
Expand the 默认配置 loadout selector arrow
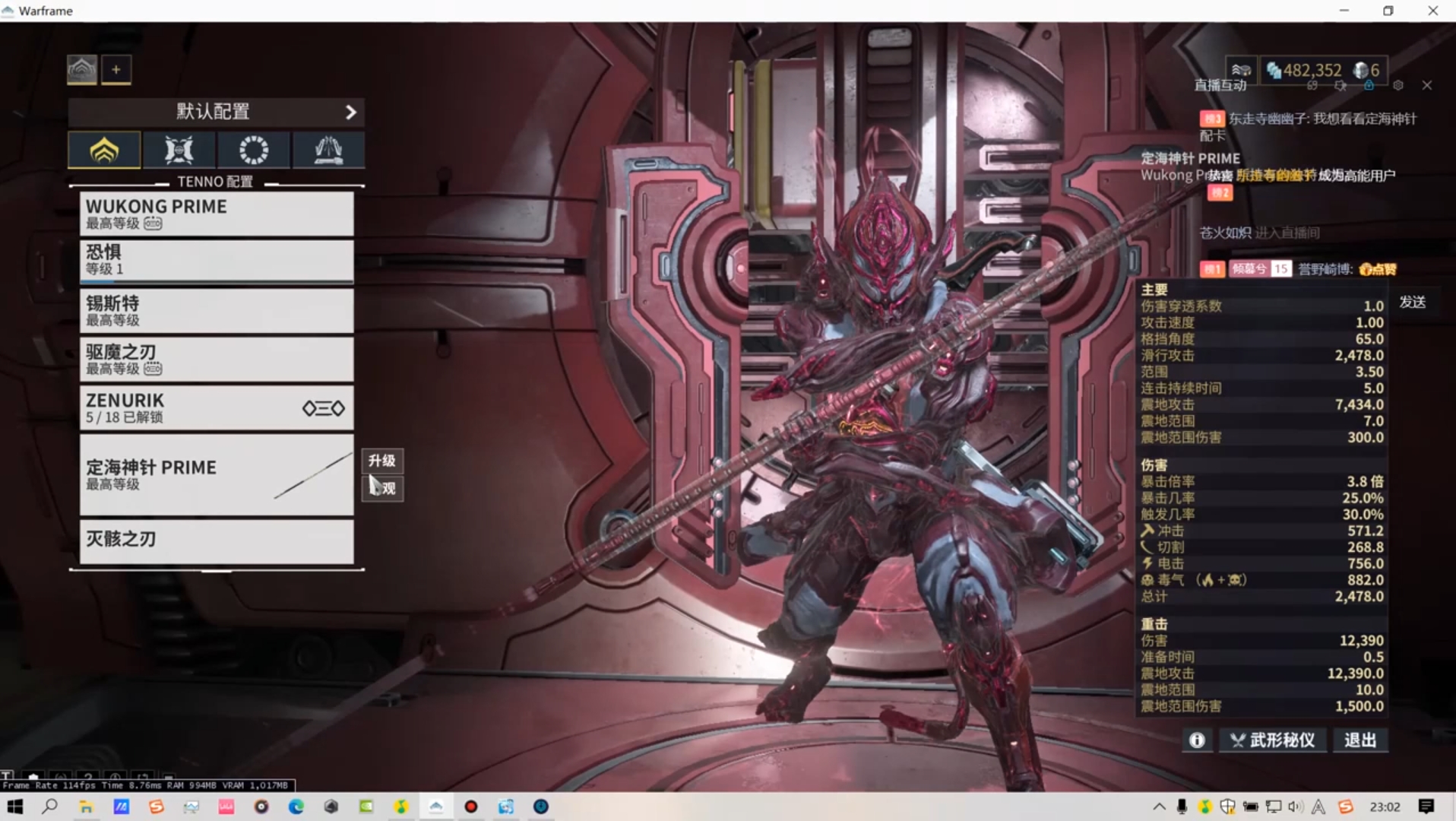[350, 112]
